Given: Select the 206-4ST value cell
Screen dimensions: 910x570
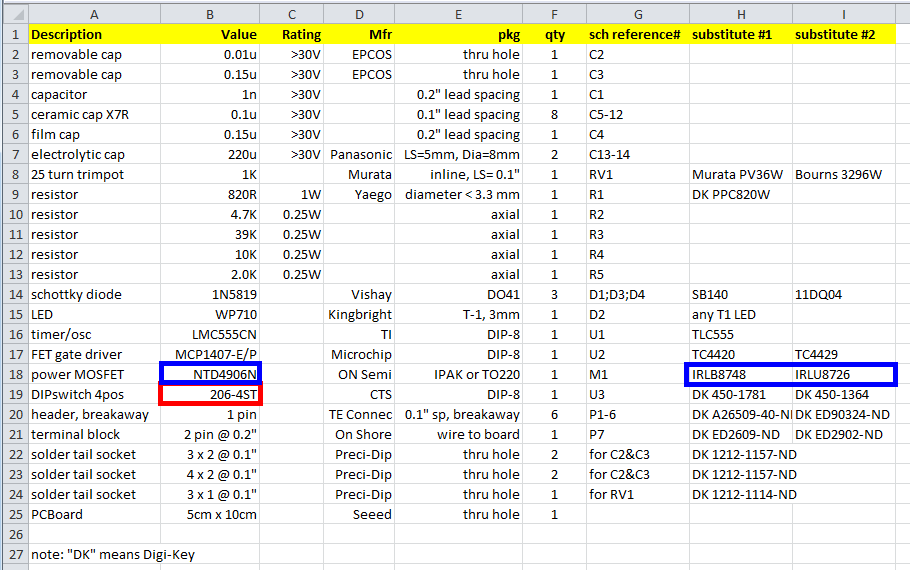Looking at the screenshot, I should pos(210,395).
